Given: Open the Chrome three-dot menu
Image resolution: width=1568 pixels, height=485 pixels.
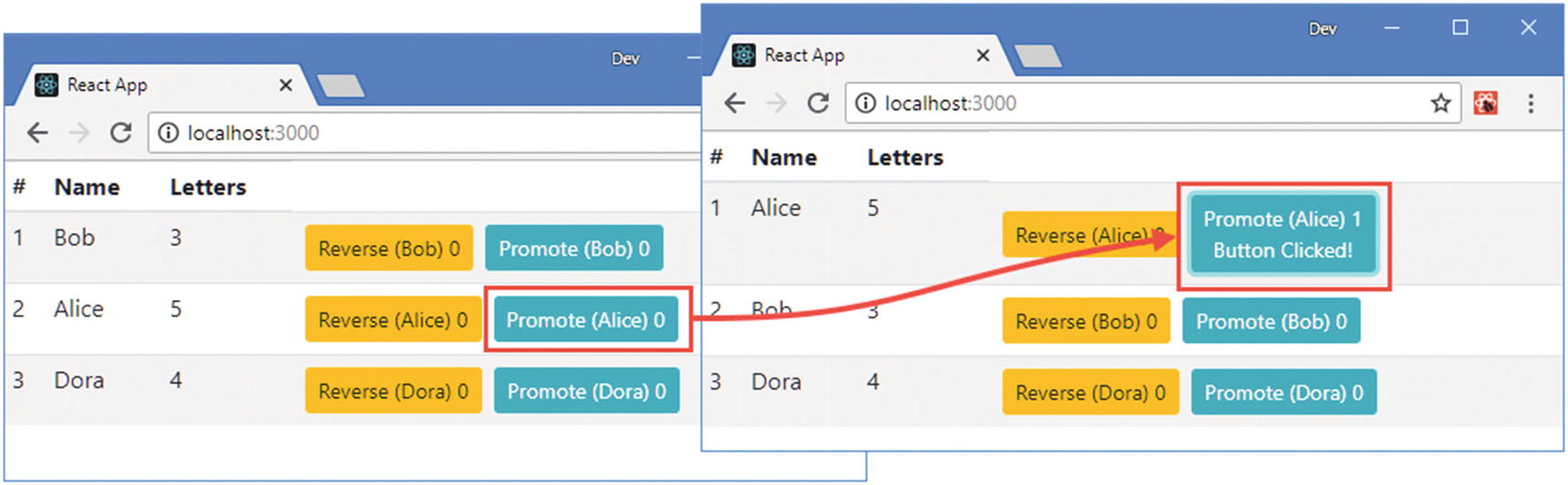Looking at the screenshot, I should point(1531,103).
